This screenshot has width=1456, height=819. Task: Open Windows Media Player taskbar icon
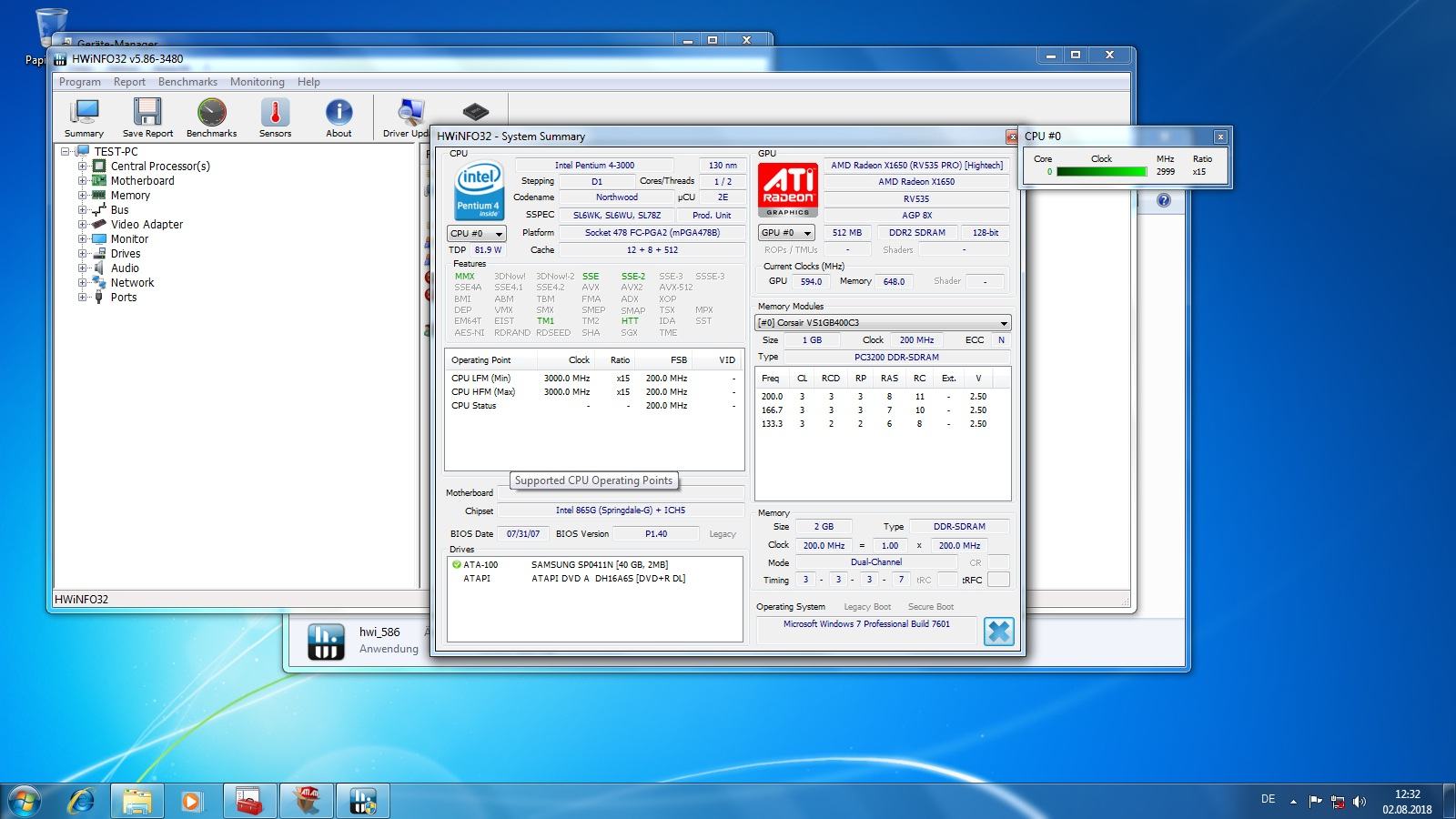click(x=191, y=802)
